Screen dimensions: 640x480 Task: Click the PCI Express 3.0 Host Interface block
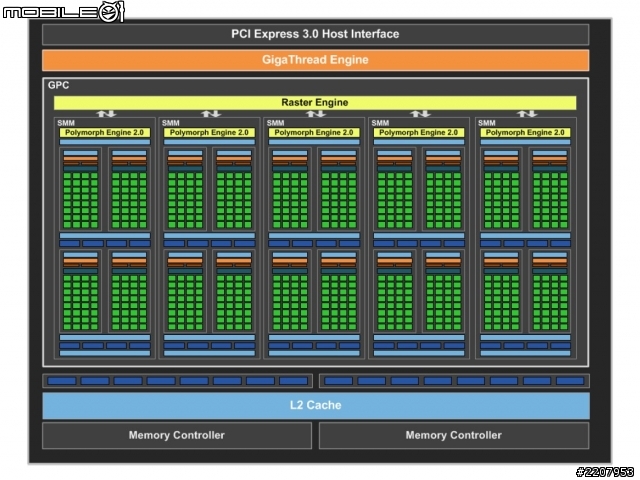pyautogui.click(x=315, y=34)
